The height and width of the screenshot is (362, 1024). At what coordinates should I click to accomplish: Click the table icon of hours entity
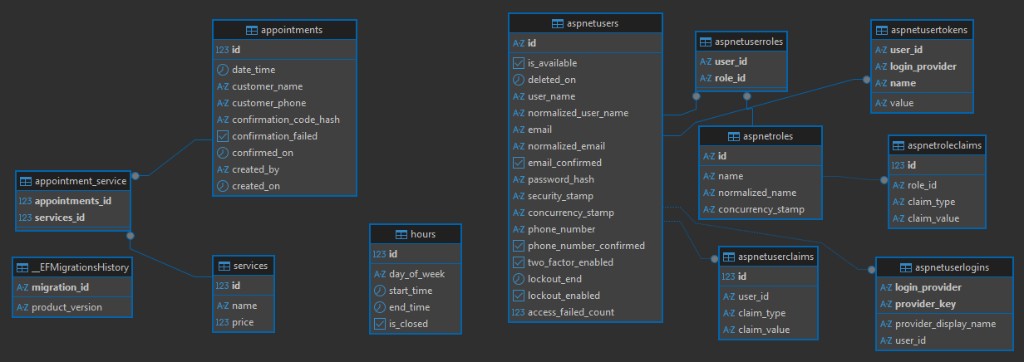[401, 235]
